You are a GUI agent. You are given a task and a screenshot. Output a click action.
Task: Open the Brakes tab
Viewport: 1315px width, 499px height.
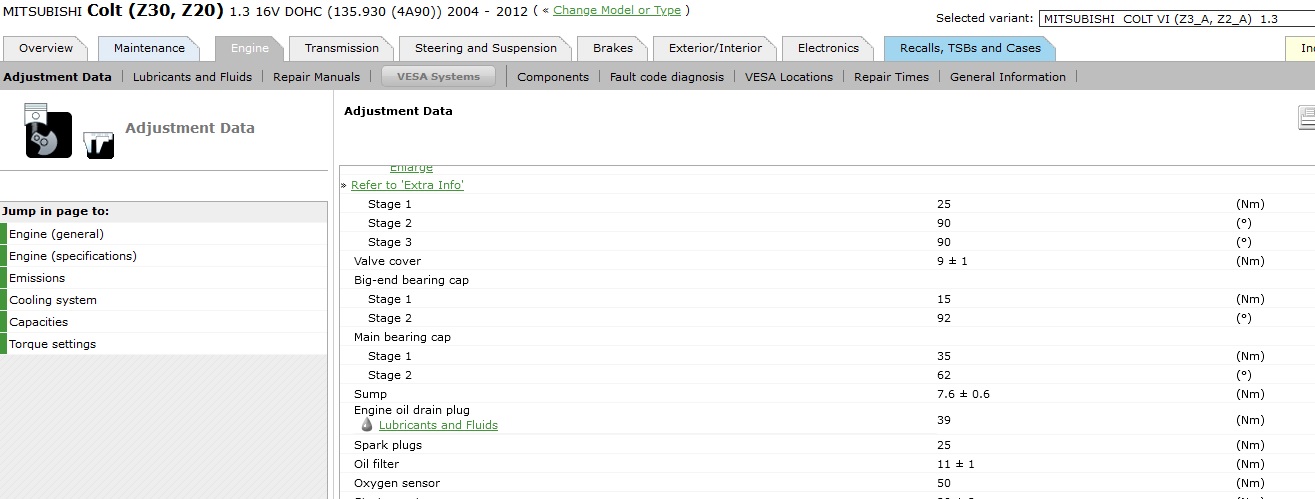[613, 48]
